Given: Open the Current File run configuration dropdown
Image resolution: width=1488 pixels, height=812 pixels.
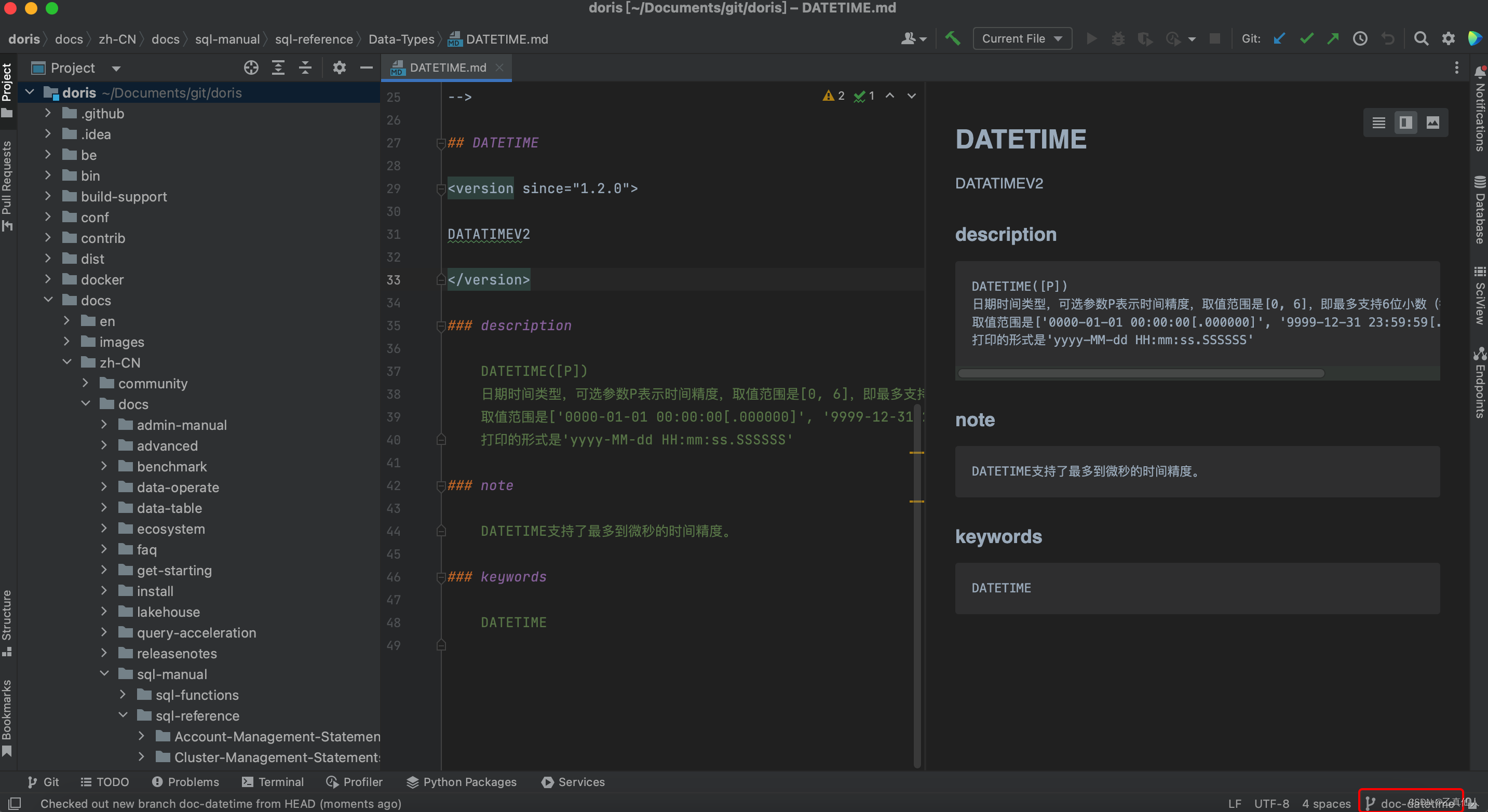Looking at the screenshot, I should tap(1021, 39).
